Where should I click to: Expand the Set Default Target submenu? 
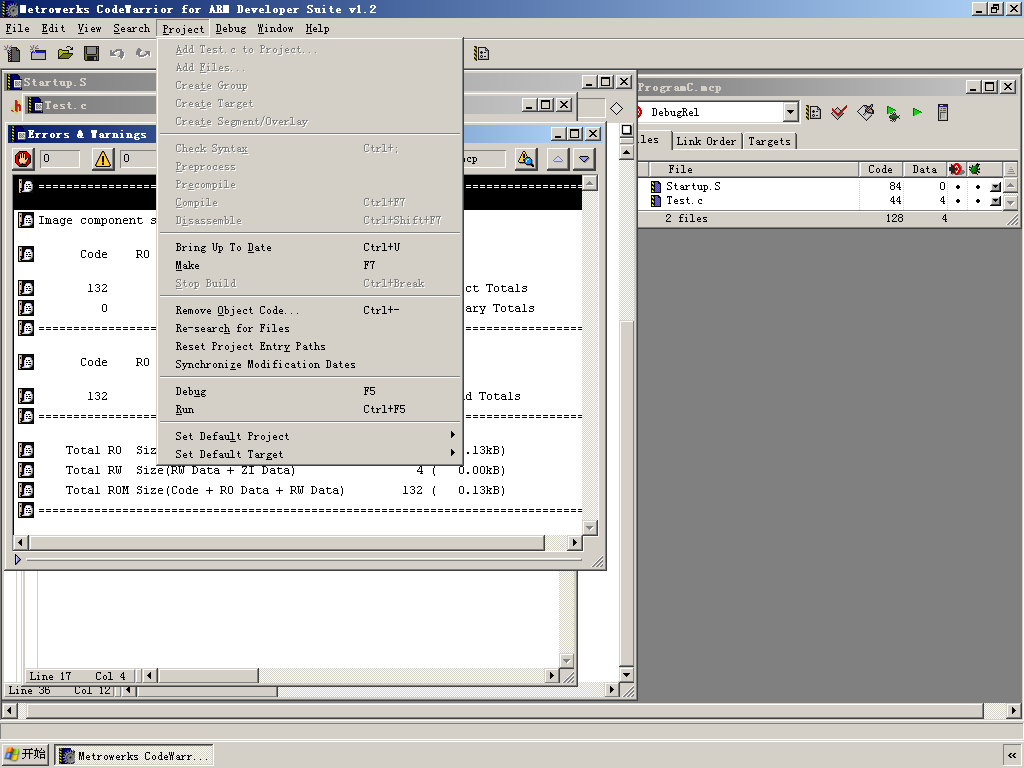[310, 454]
